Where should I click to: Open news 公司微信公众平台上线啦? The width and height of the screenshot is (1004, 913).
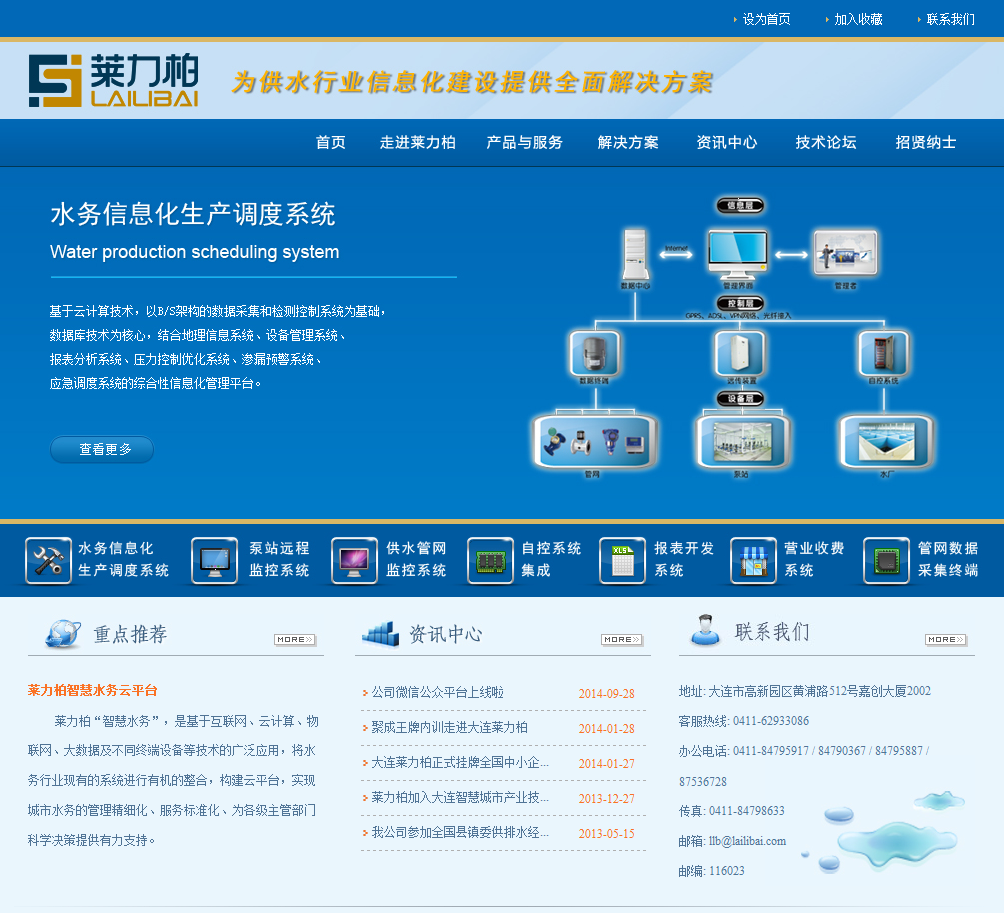coord(437,692)
